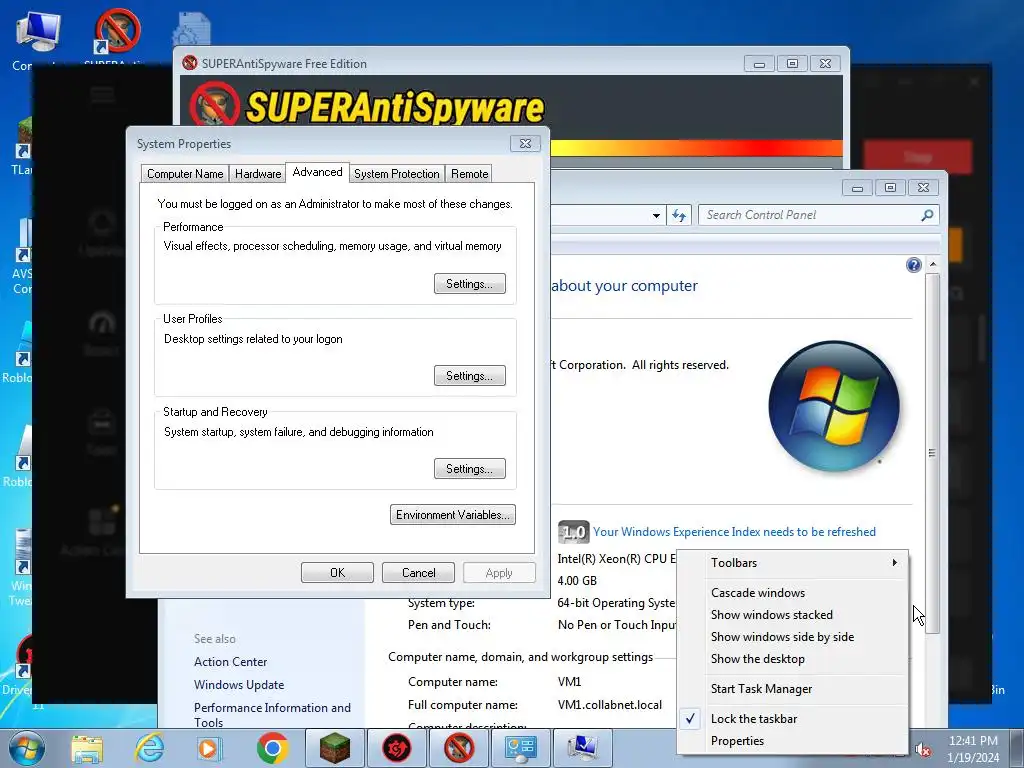
Task: Close the System Properties dialog
Action: click(x=525, y=144)
